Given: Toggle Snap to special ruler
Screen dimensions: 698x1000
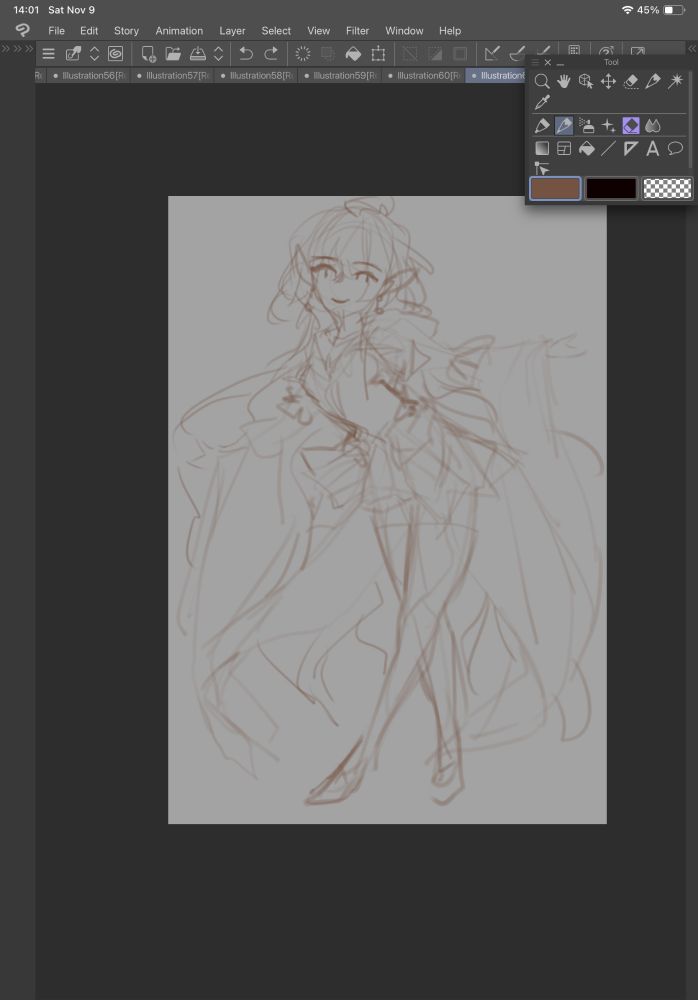Looking at the screenshot, I should 517,53.
